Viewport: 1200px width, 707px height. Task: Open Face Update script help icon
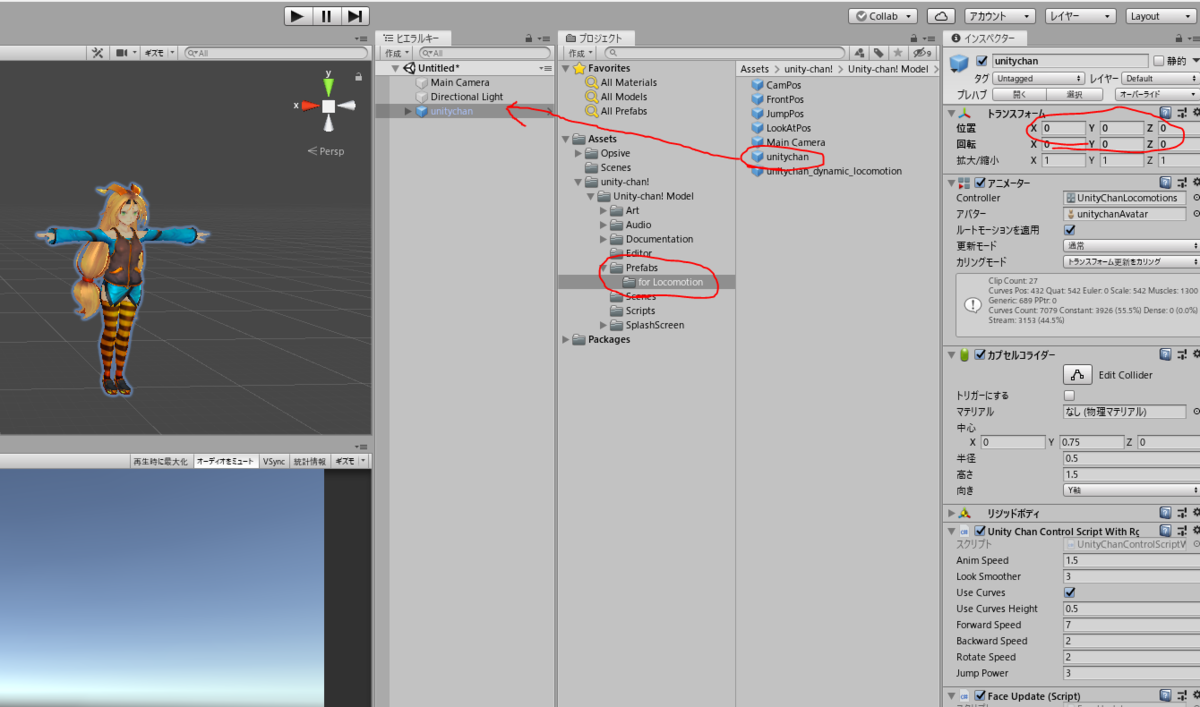click(1166, 695)
